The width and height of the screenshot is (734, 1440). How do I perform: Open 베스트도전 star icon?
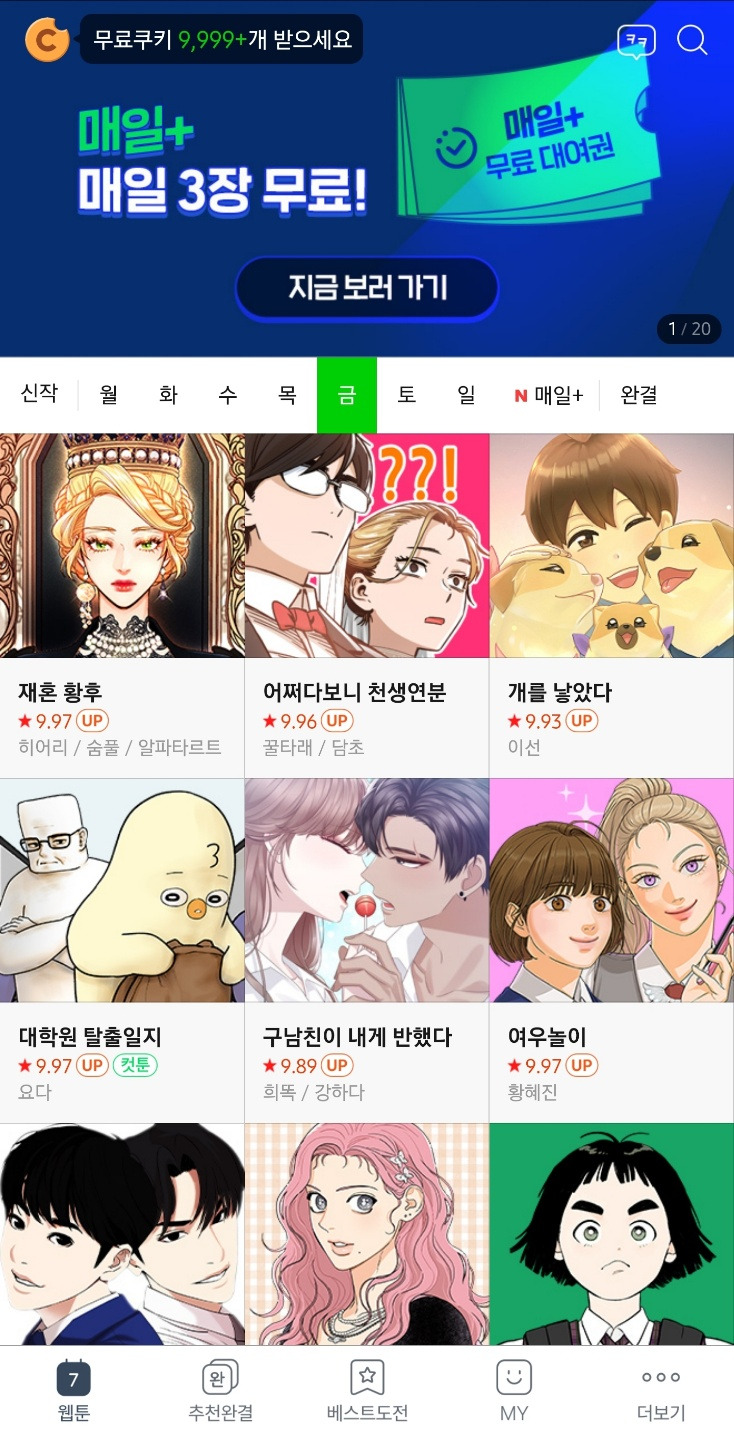pos(367,1377)
